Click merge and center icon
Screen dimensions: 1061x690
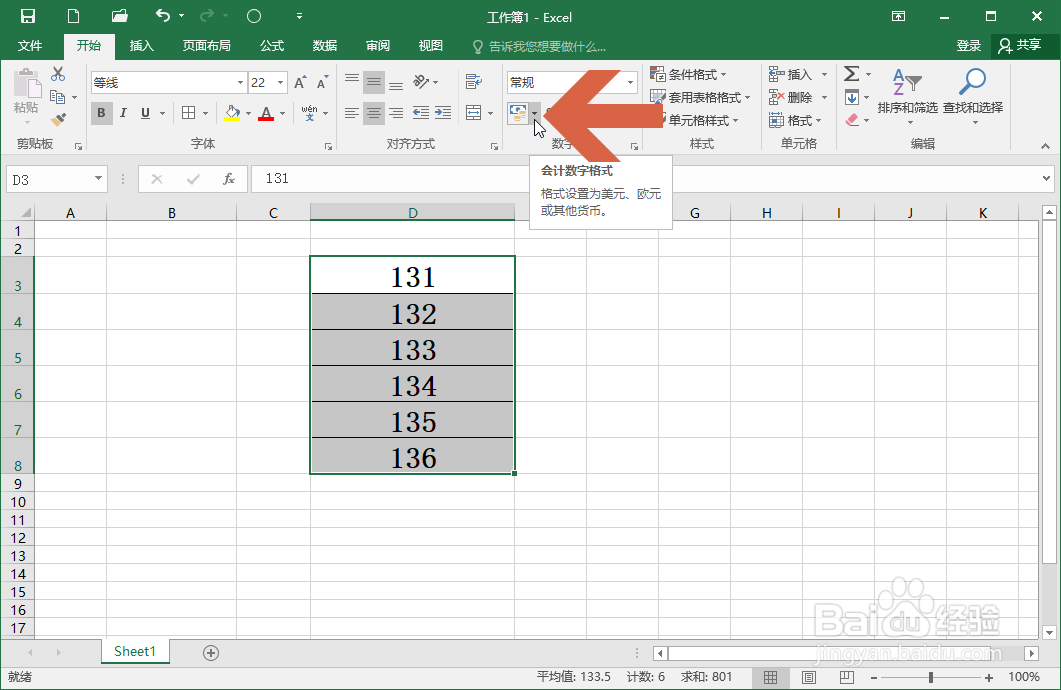point(474,113)
